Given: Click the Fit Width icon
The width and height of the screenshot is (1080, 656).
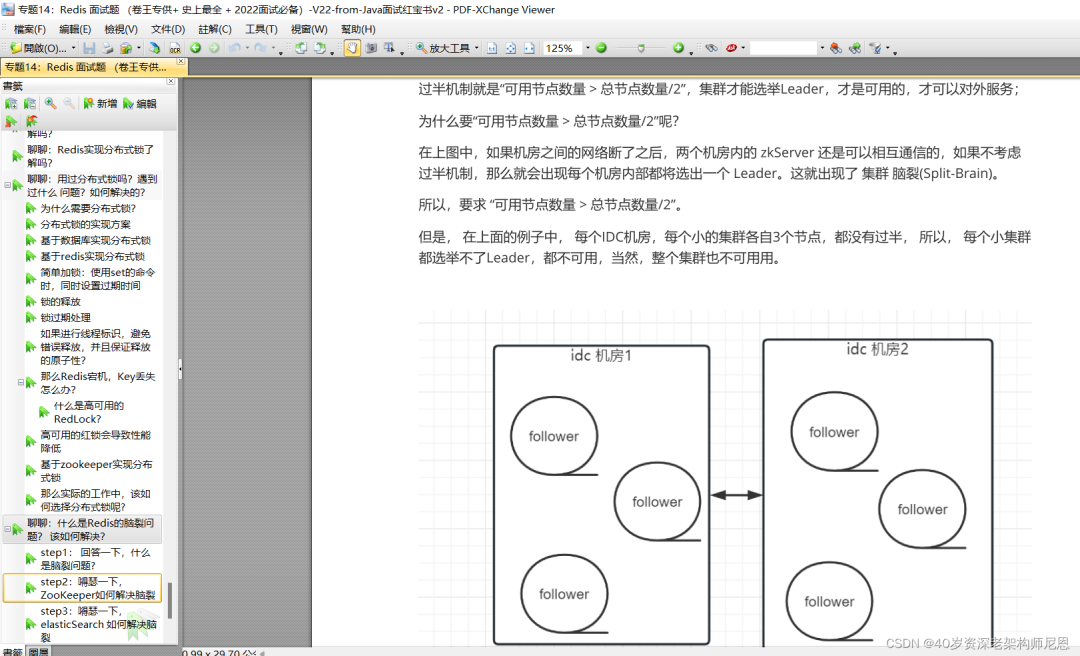Looking at the screenshot, I should pyautogui.click(x=529, y=48).
